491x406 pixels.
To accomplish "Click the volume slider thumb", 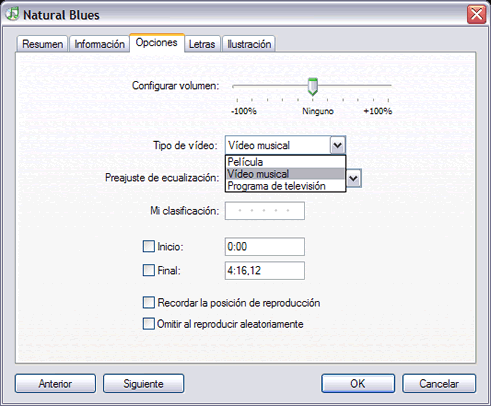I will click(312, 87).
